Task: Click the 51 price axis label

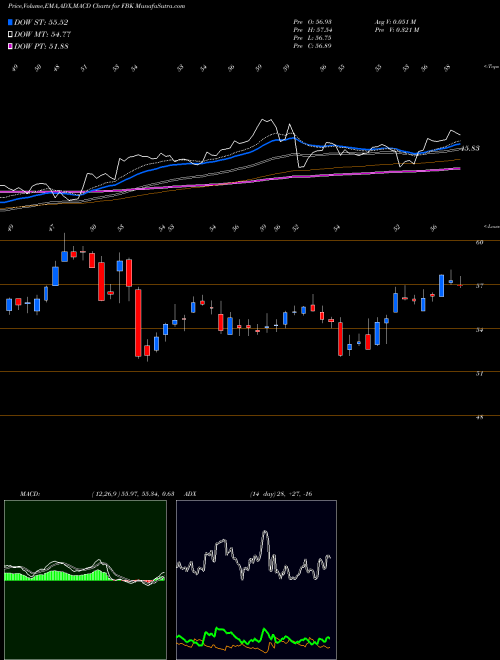Action: coord(479,373)
